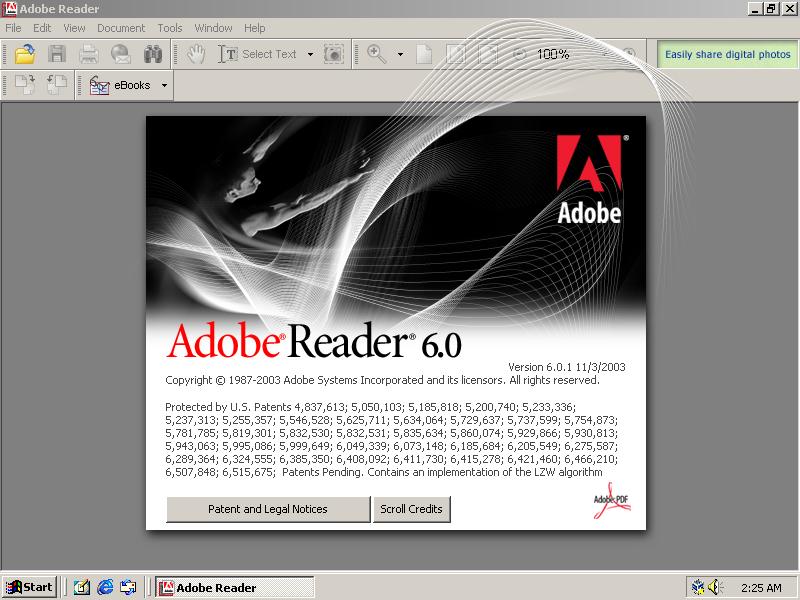Click the Scroll Credits button
This screenshot has width=800, height=600.
[x=411, y=509]
